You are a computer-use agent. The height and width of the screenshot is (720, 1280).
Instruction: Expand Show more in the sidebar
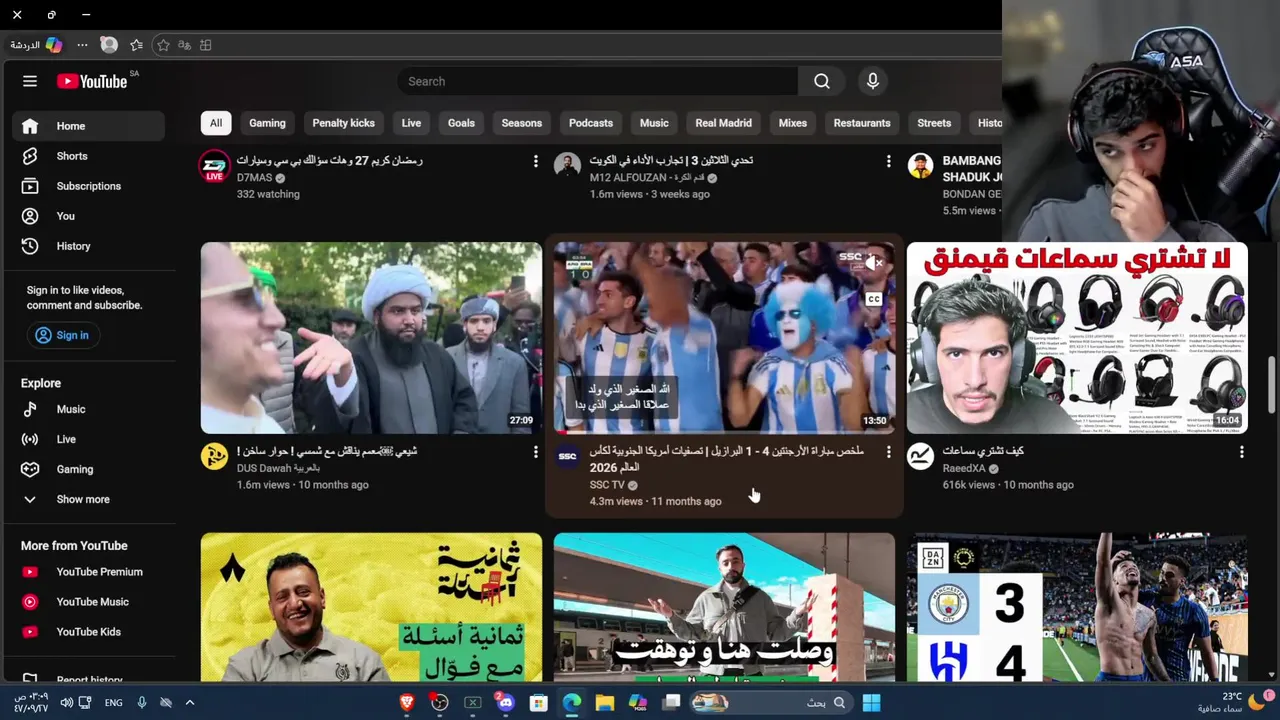coord(88,499)
